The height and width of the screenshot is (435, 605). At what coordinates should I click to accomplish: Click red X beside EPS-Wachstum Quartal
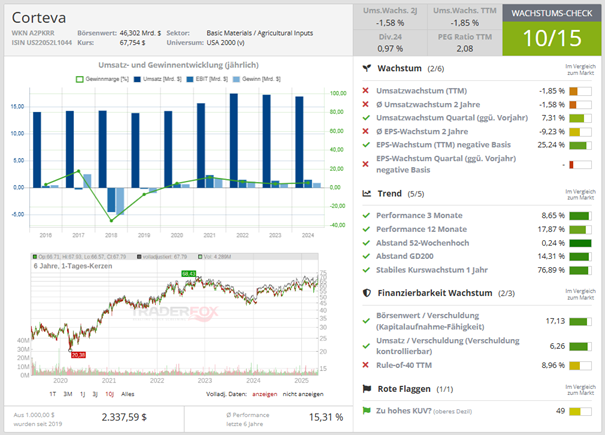[366, 164]
